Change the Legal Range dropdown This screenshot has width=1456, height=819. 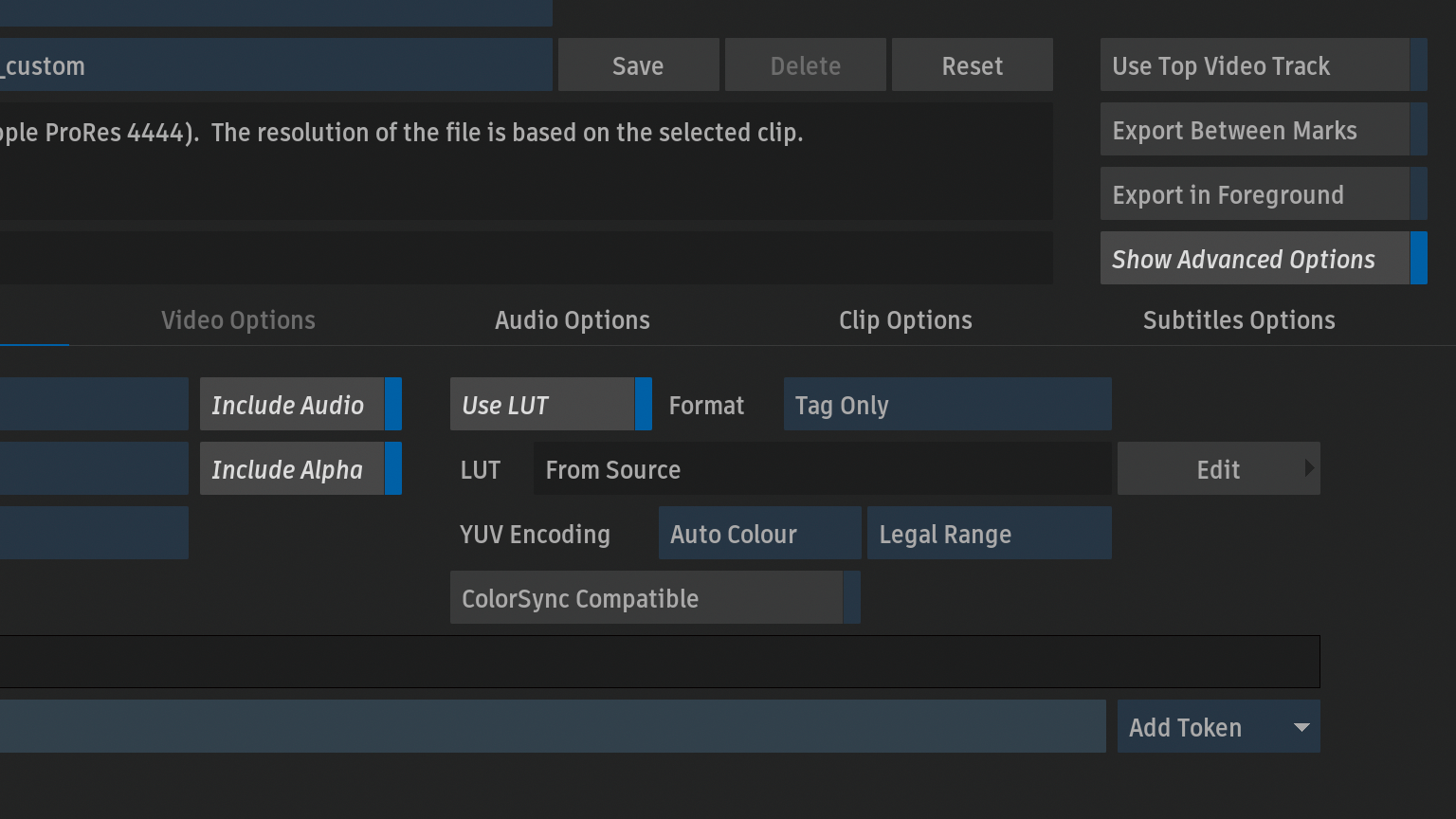pyautogui.click(x=988, y=534)
